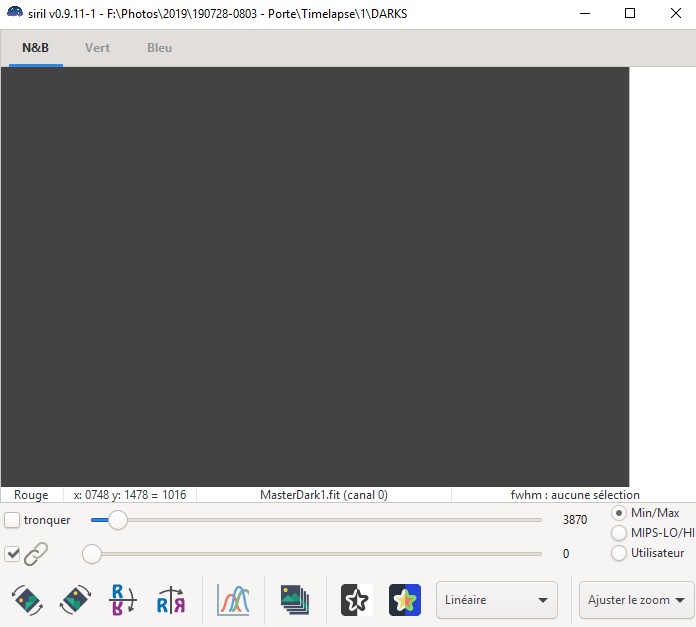Mirror image vertically (R flipped down) icon

click(x=123, y=600)
